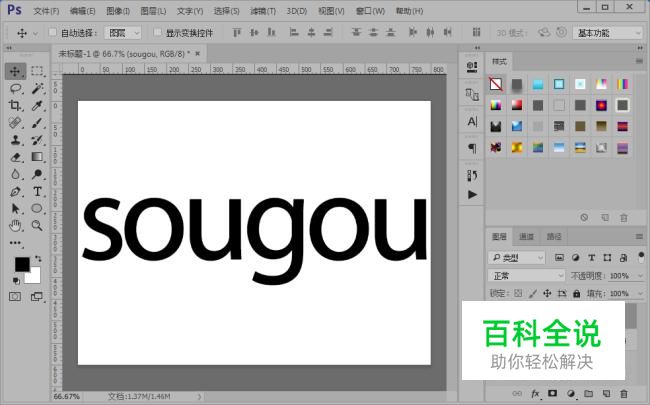Select the Pen tool
Screen dimensions: 650x405
tap(15, 192)
